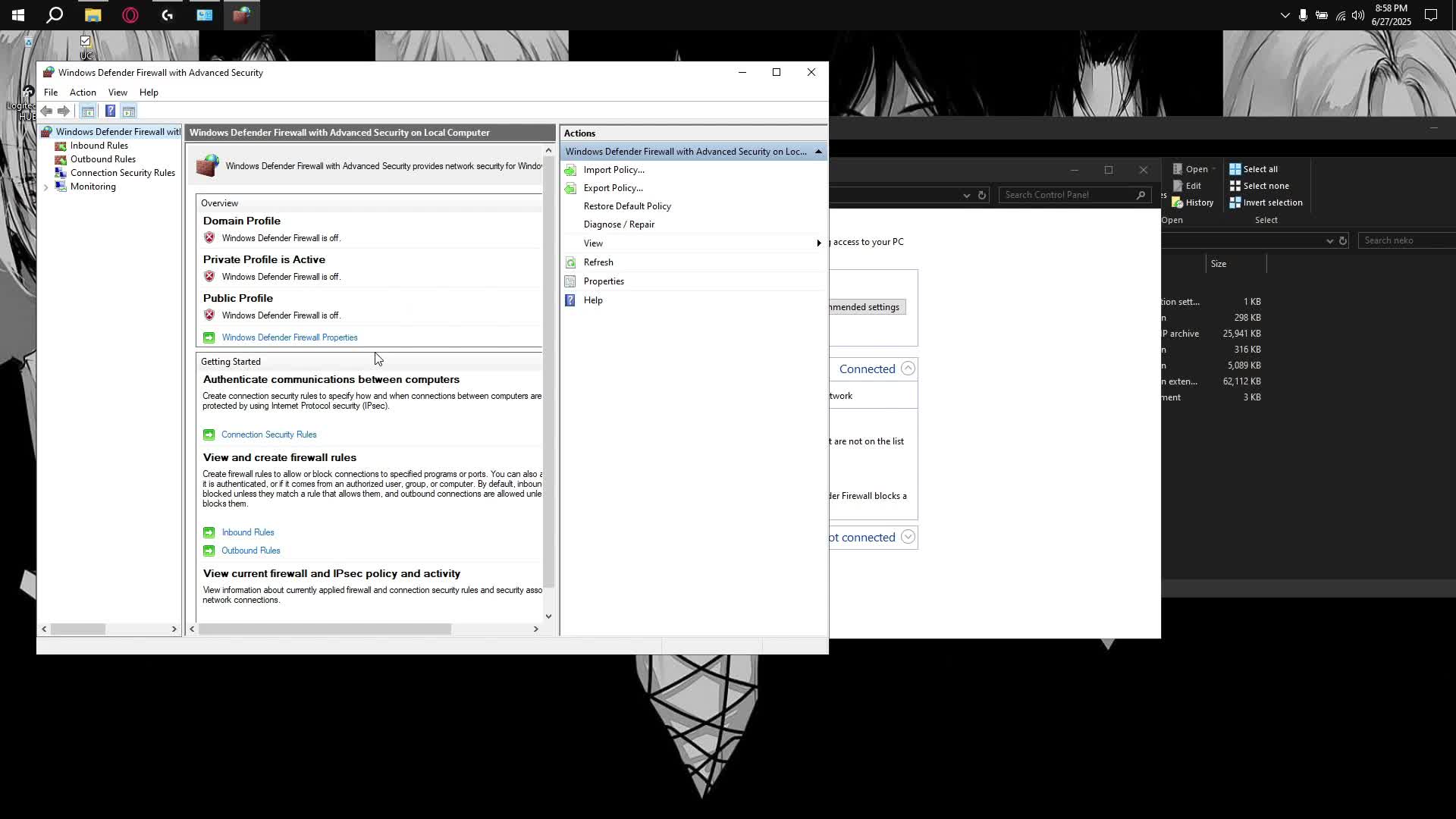
Task: Open Windows Defender Firewall Properties link
Action: tap(289, 337)
